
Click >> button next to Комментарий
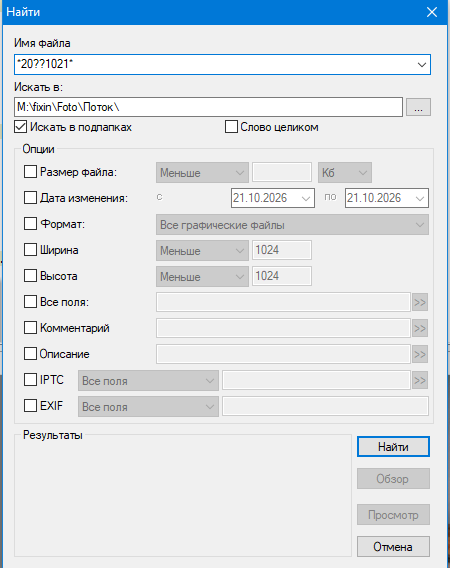(x=420, y=328)
